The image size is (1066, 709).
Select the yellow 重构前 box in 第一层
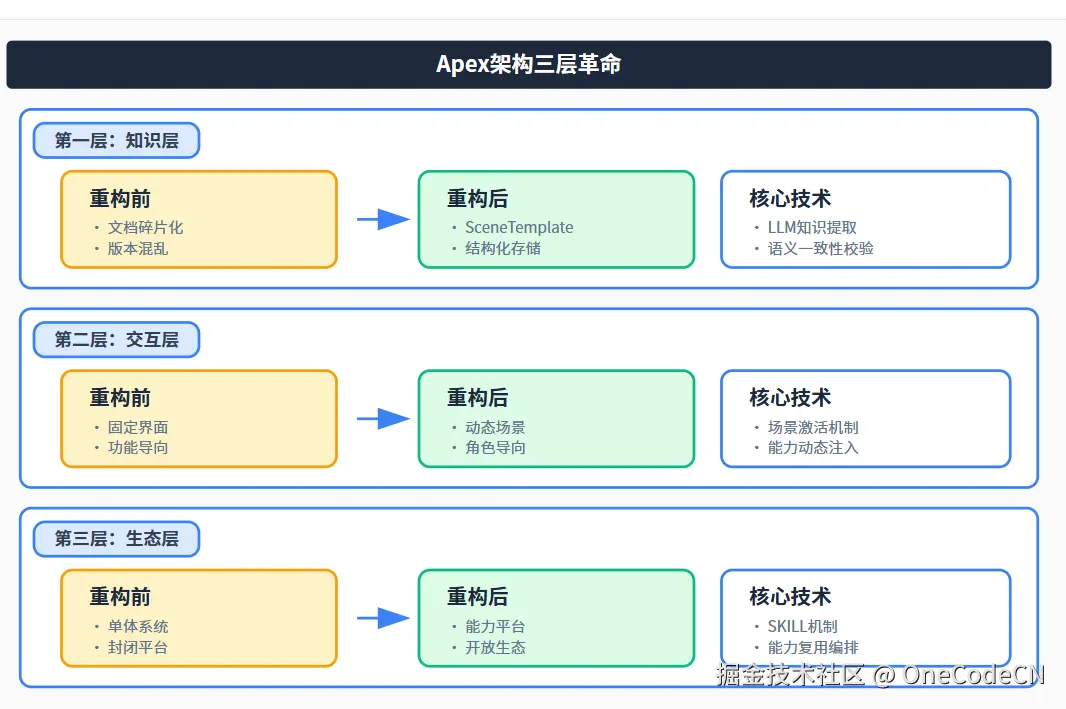(199, 219)
